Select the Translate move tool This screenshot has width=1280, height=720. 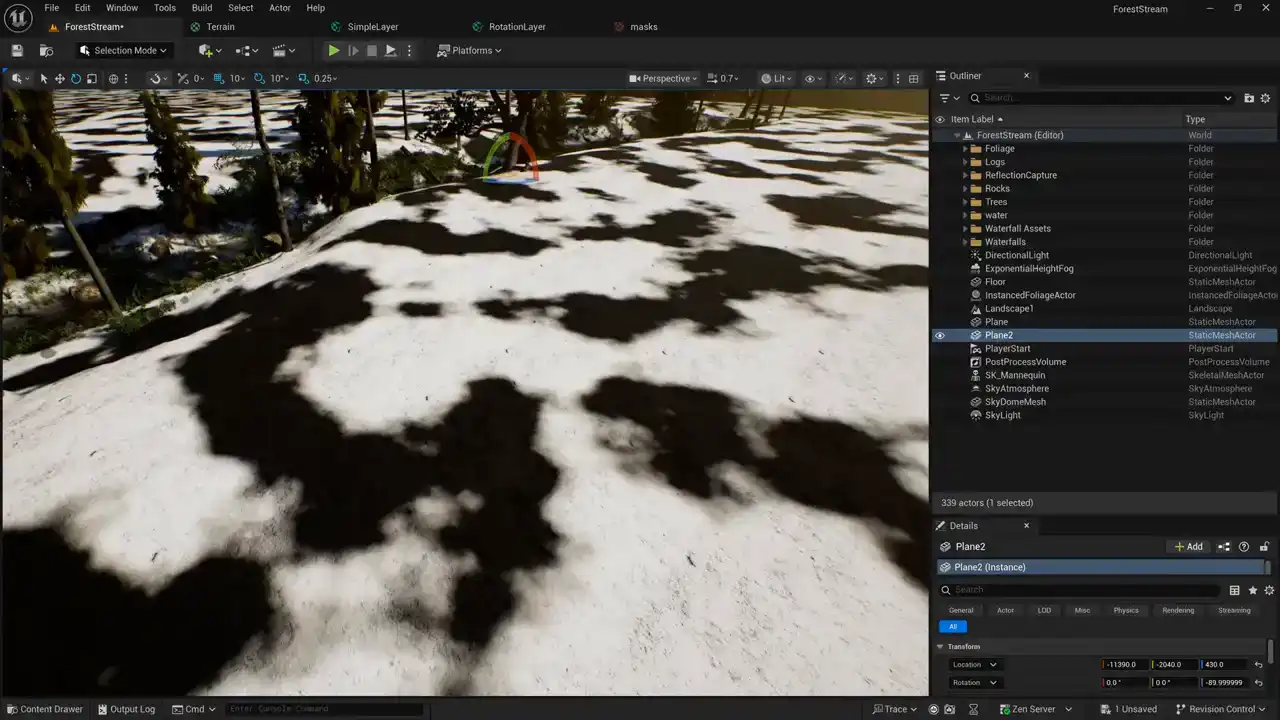(x=59, y=78)
